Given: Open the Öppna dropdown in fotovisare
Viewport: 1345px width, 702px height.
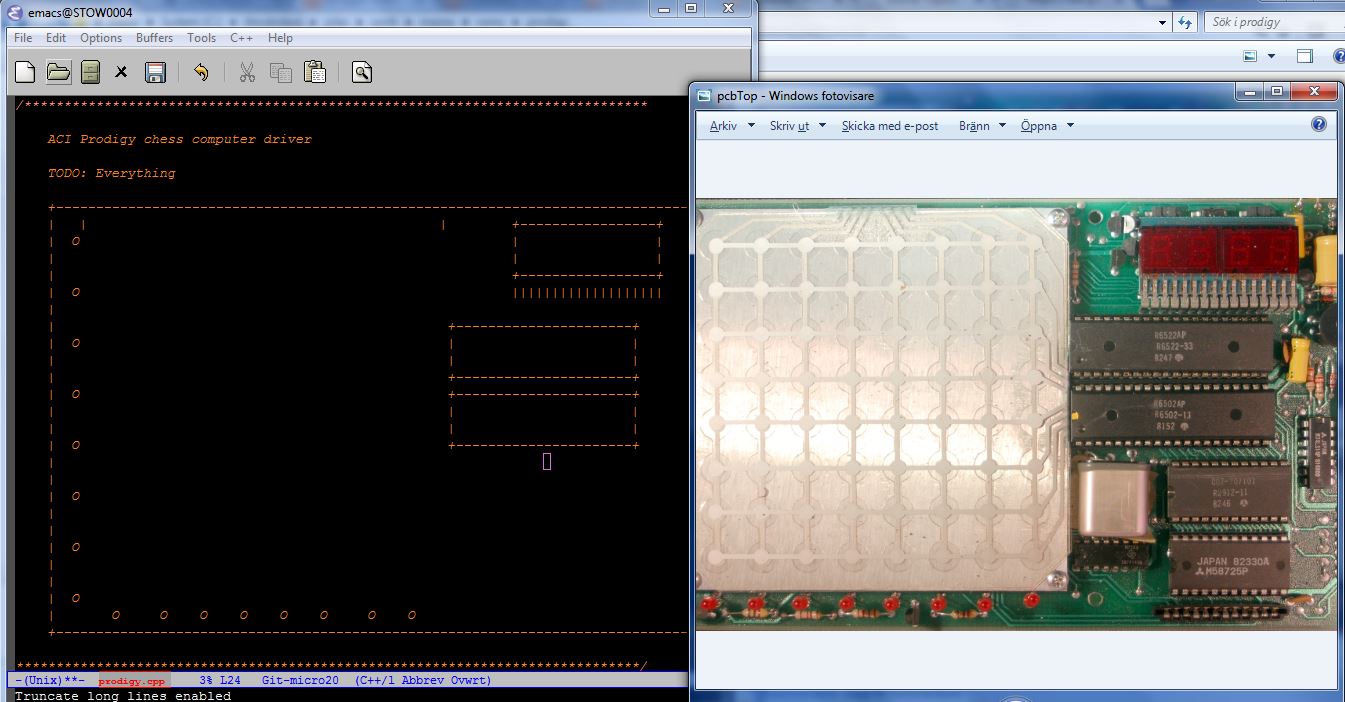Looking at the screenshot, I should coord(1068,125).
